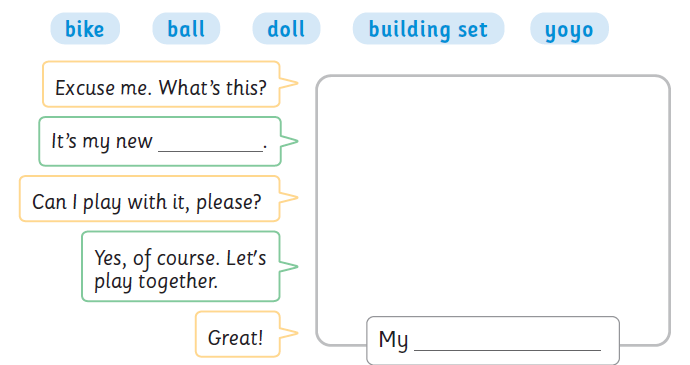Viewport: 690px width, 365px height.
Task: Click the green tail of 'It's my new' bubble
Action: coord(289,141)
